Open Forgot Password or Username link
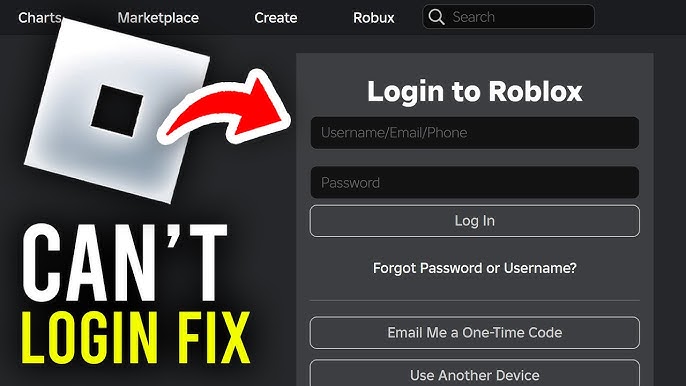Image resolution: width=686 pixels, height=386 pixels. coord(475,268)
